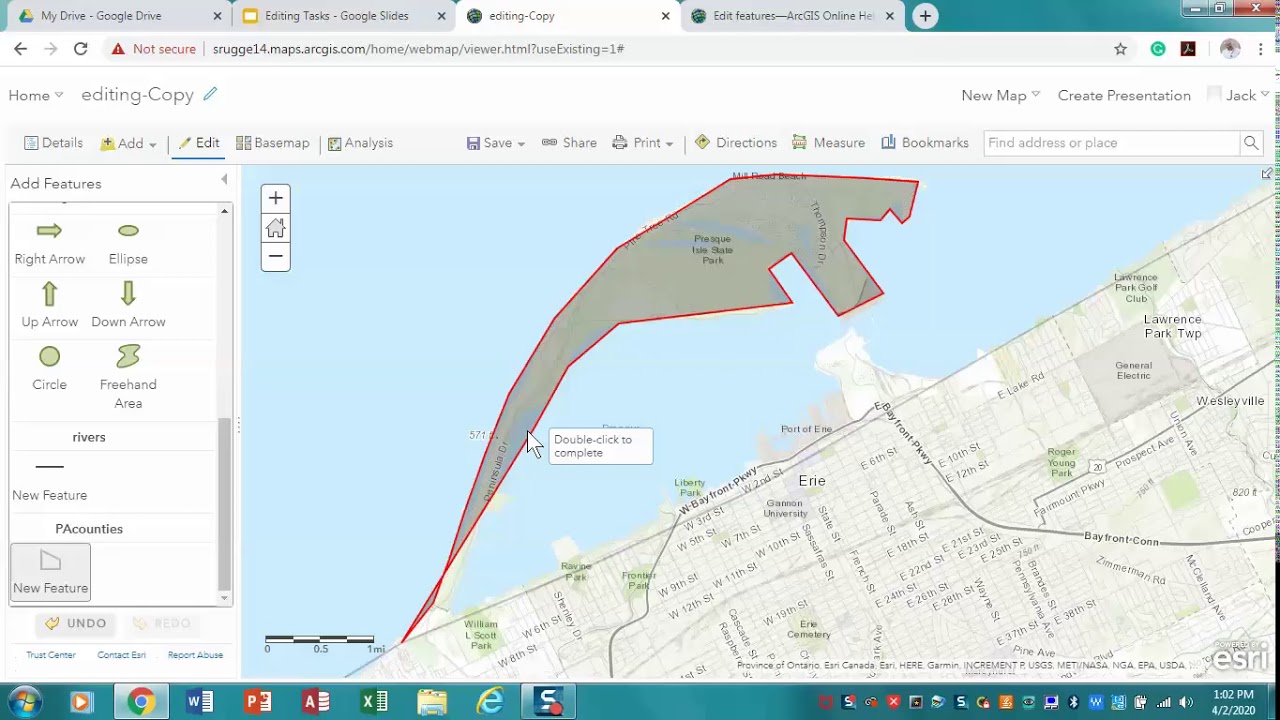The image size is (1280, 720).
Task: Open Chrome profile avatar
Action: pyautogui.click(x=1230, y=49)
